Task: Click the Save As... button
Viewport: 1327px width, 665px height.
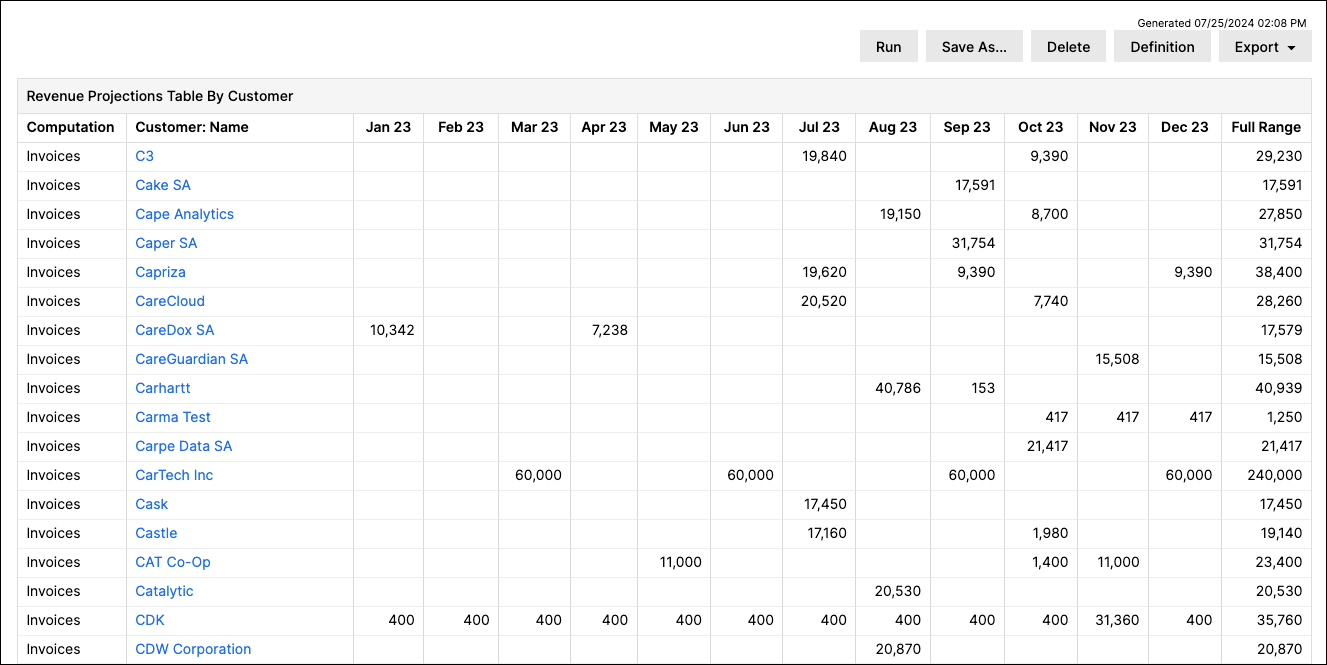Action: point(974,46)
